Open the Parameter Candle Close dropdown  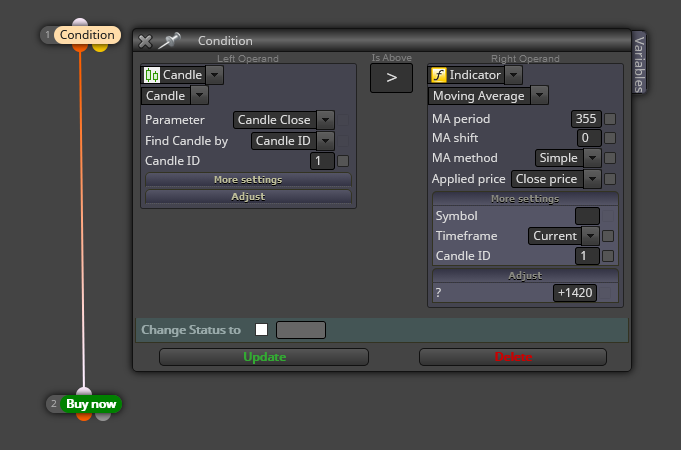click(325, 120)
